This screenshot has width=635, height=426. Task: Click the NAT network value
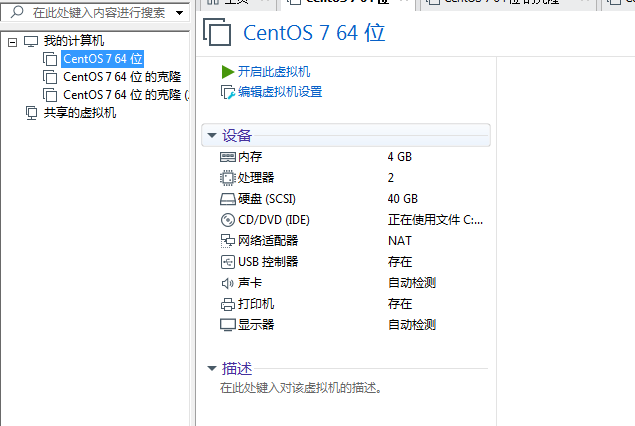tap(400, 241)
